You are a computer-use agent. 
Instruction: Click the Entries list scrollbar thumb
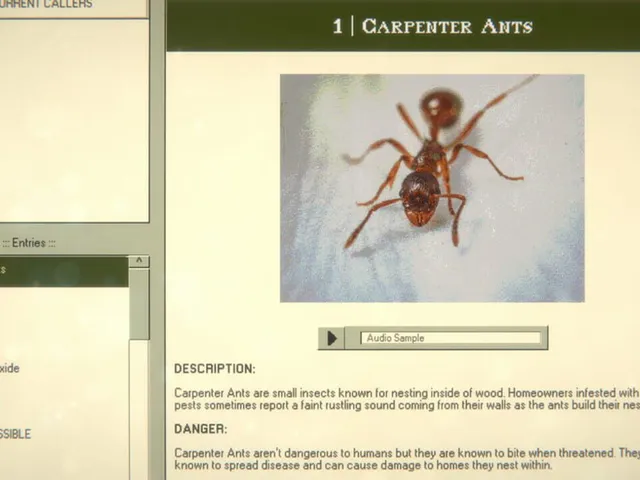pyautogui.click(x=139, y=304)
